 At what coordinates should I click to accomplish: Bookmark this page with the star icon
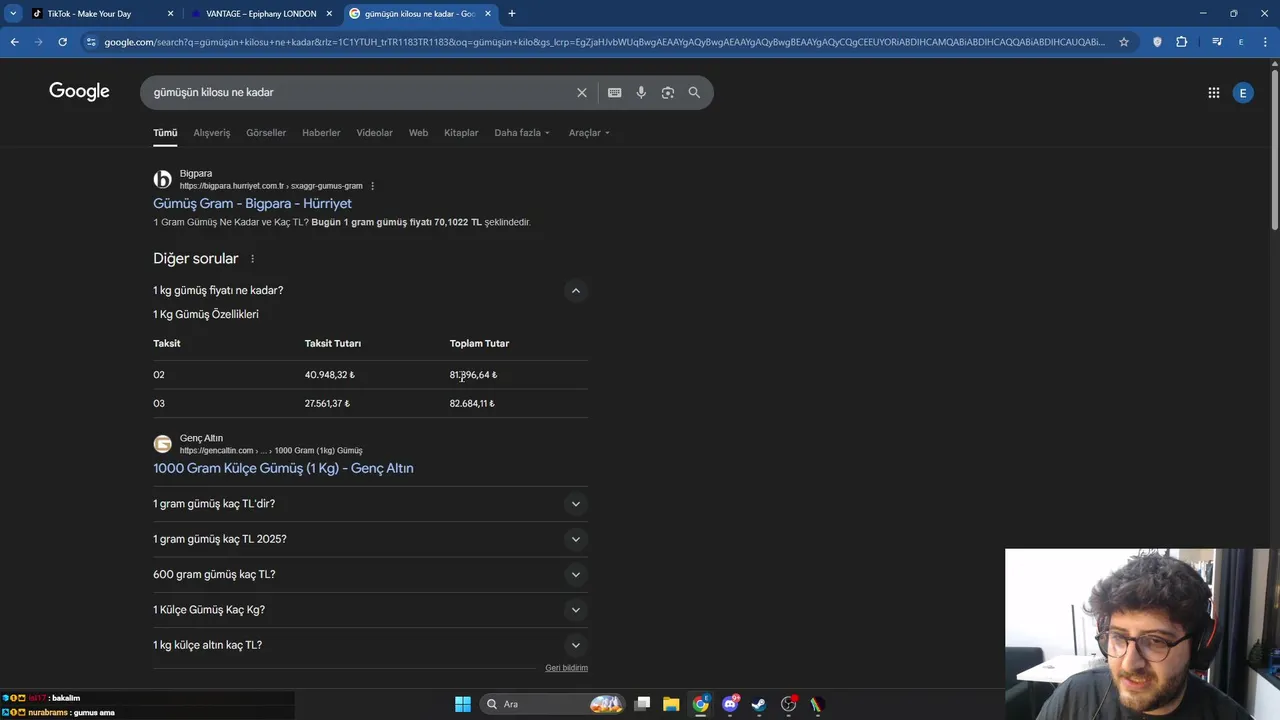point(1124,42)
